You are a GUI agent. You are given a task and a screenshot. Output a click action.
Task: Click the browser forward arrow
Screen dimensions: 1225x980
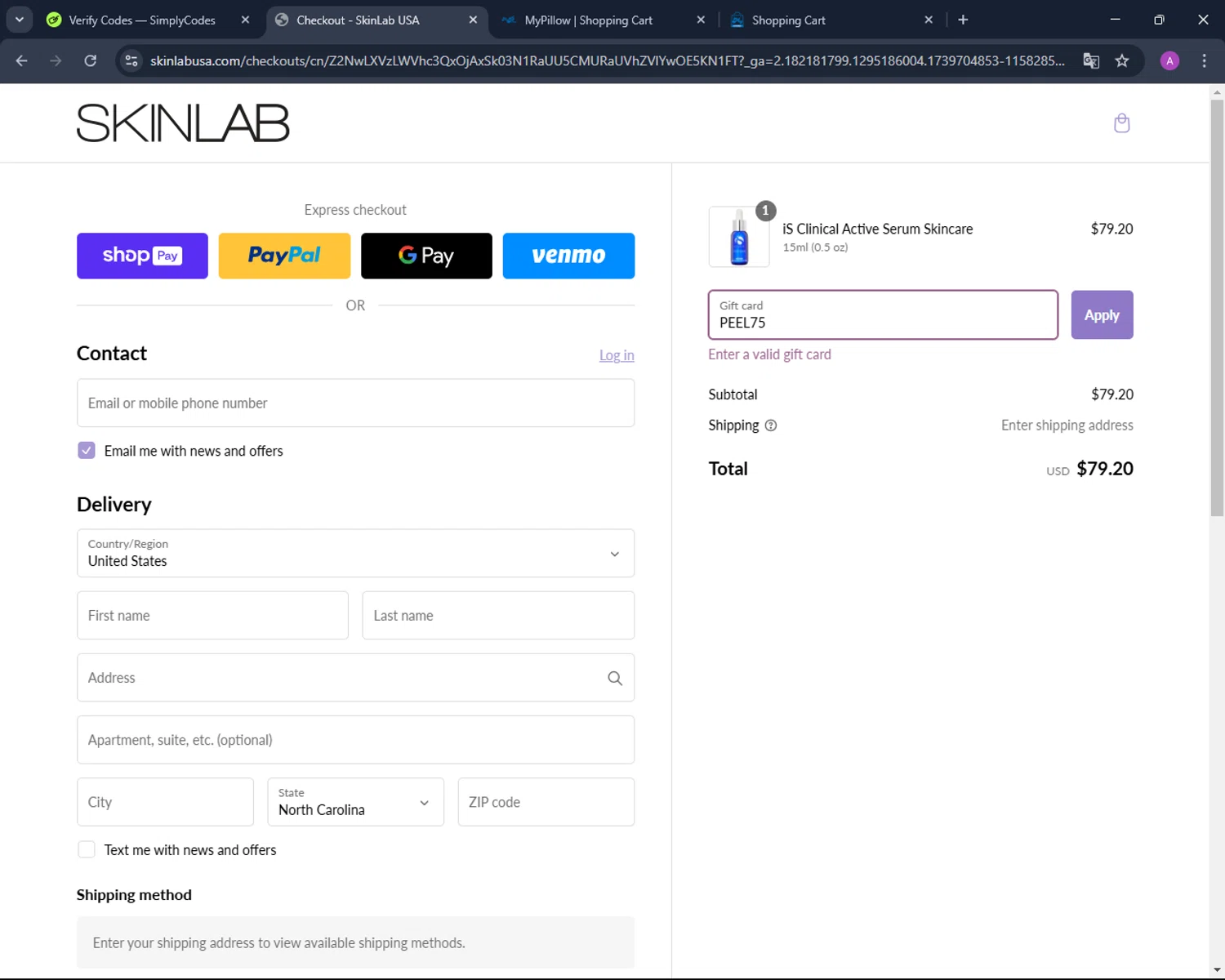tap(56, 60)
